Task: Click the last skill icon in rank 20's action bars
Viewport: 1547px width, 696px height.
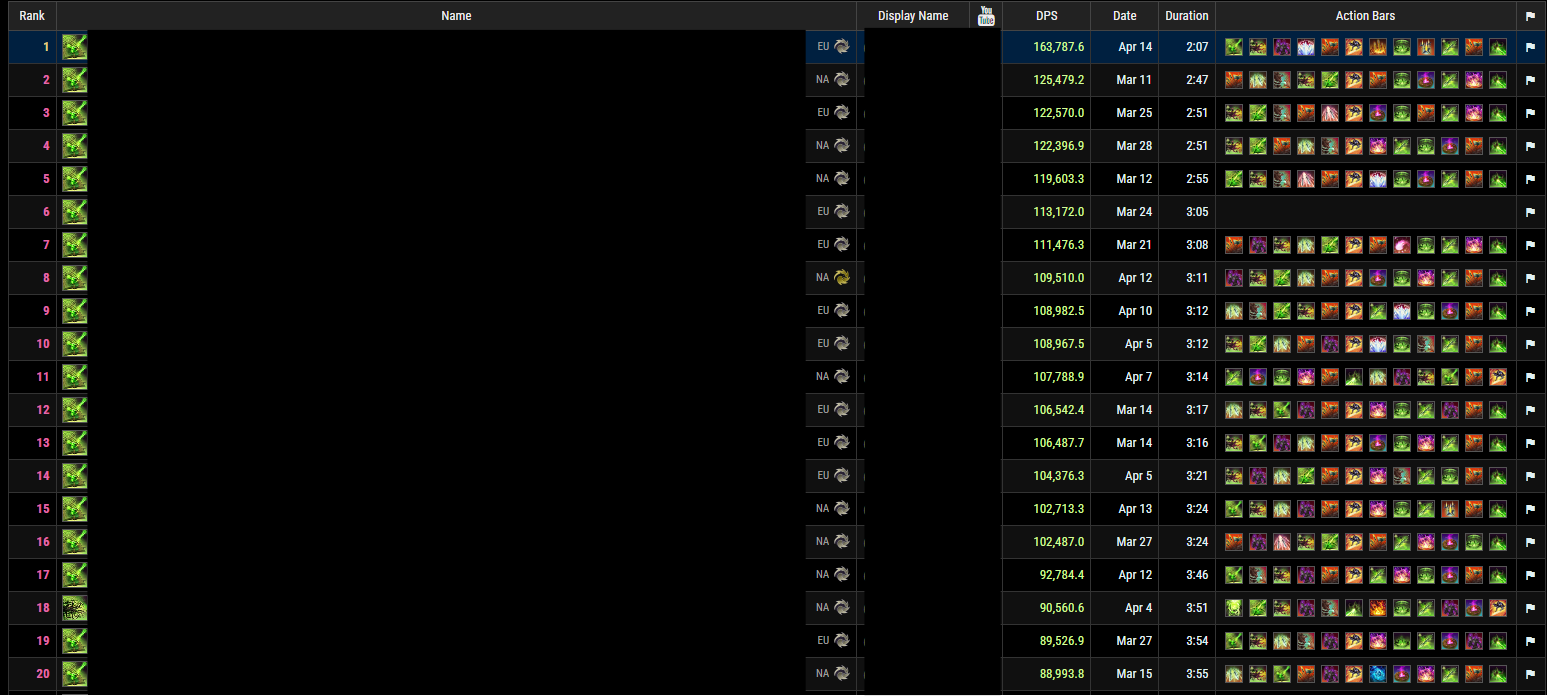Action: 1498,673
